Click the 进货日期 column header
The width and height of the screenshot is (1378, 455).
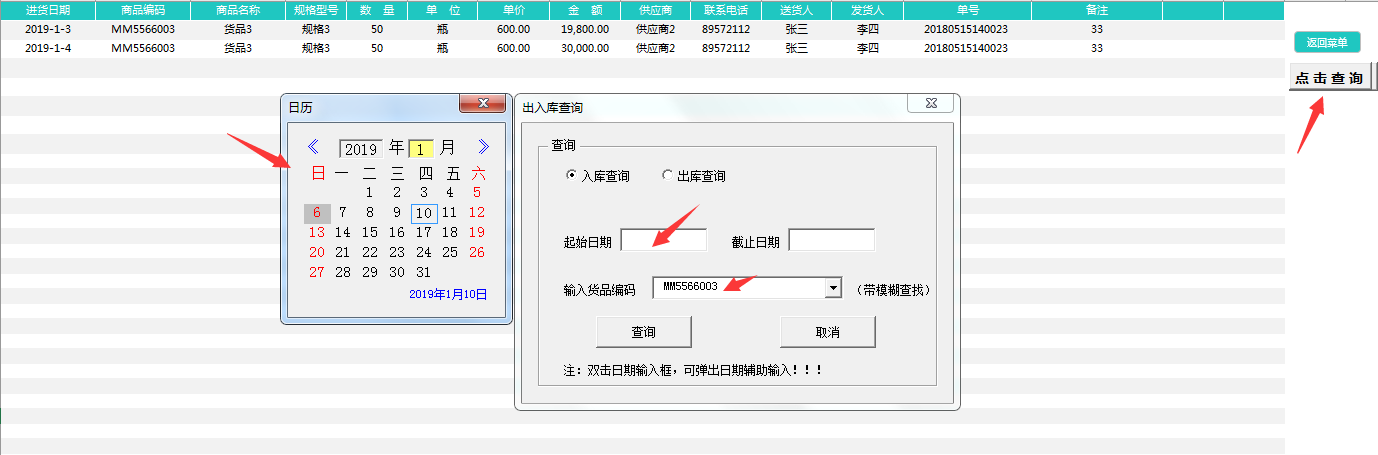(48, 10)
